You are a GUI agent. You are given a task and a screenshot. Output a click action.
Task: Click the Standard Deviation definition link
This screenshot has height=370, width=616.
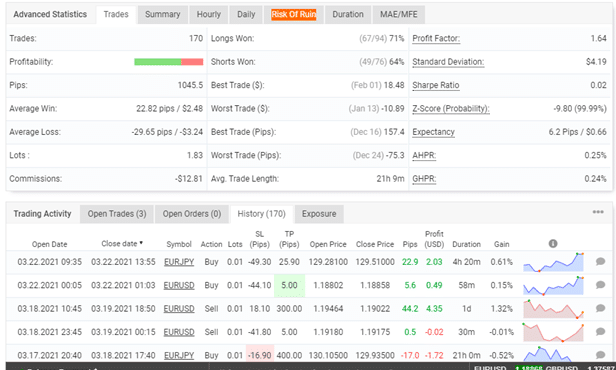pyautogui.click(x=448, y=62)
